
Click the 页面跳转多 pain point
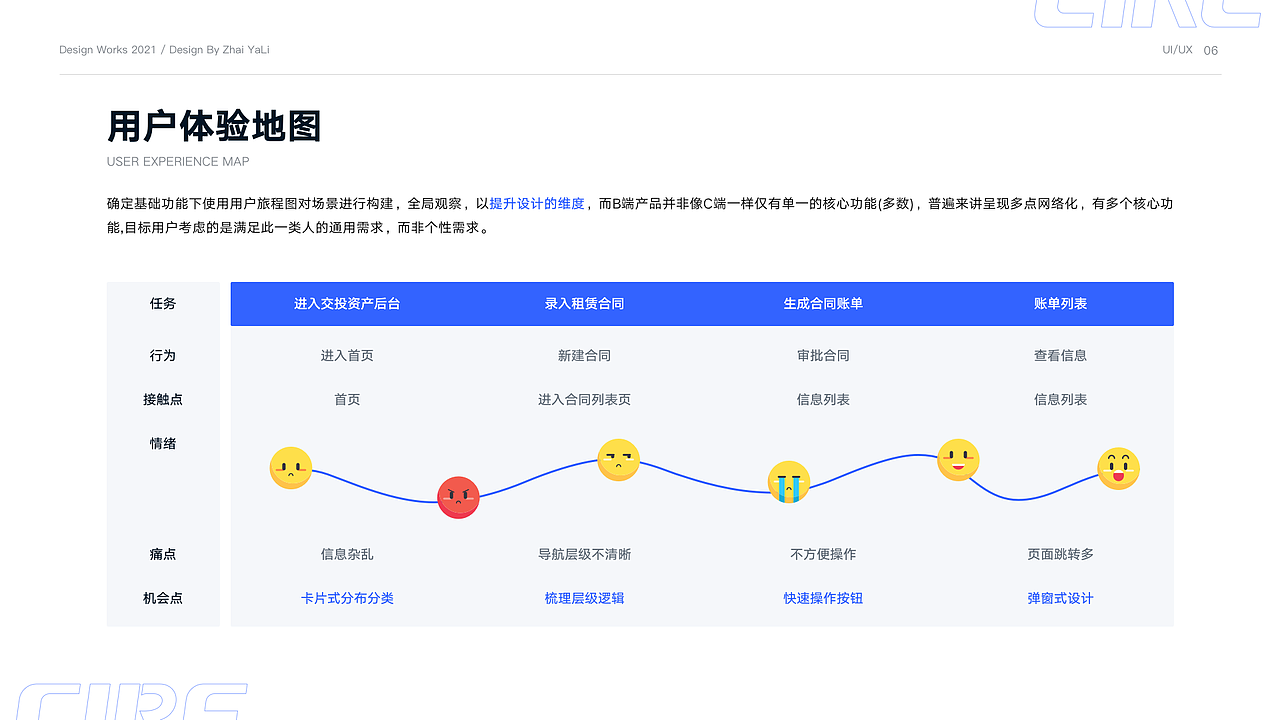tap(1060, 554)
